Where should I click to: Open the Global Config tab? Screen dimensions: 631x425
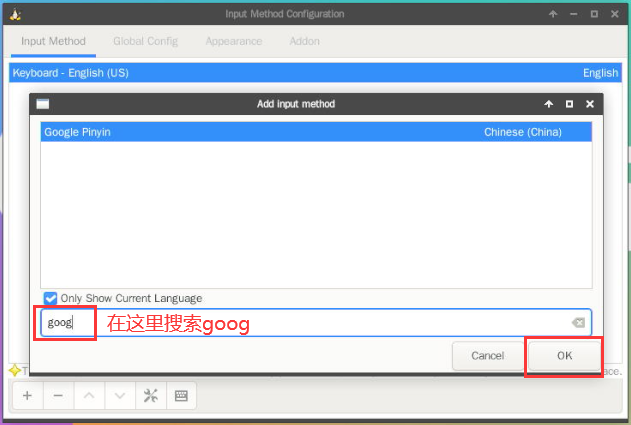pyautogui.click(x=145, y=41)
